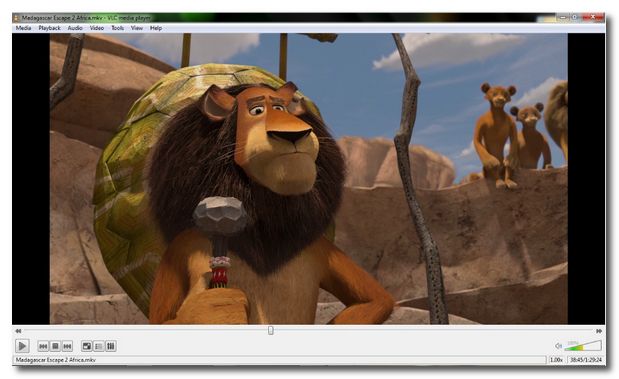Stop playback with the stop button

(55, 346)
